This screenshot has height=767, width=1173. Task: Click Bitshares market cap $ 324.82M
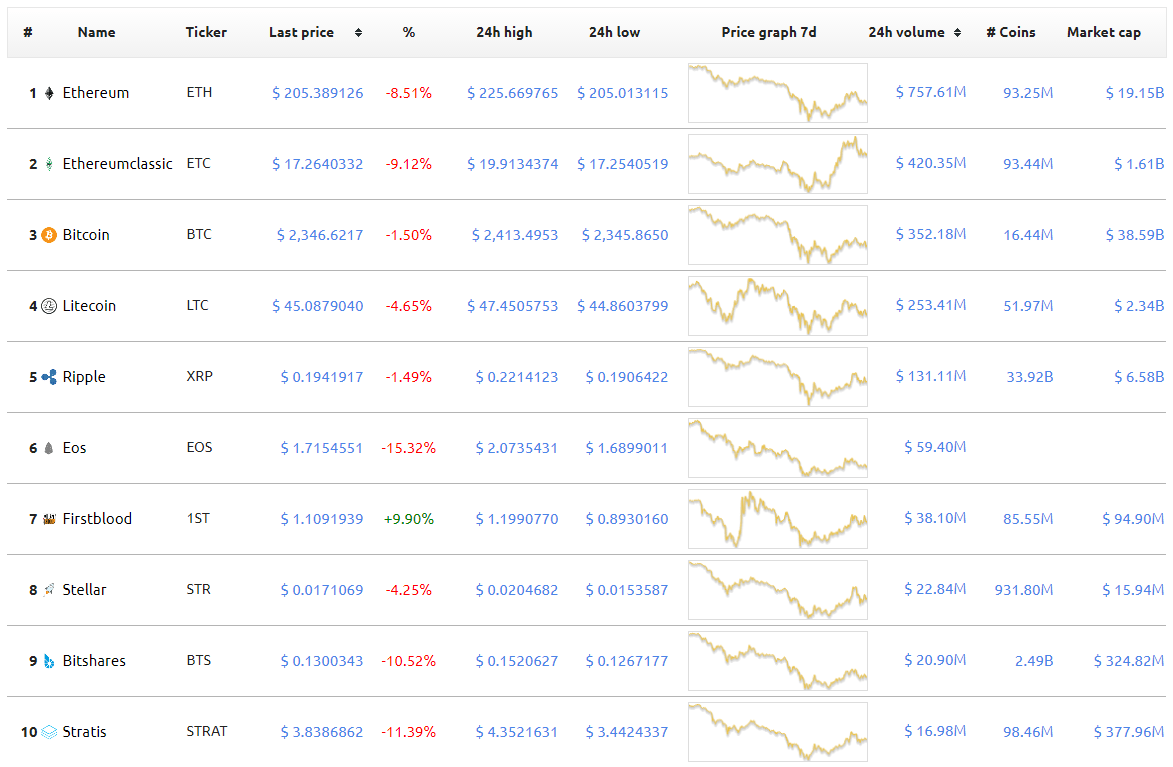[1129, 661]
